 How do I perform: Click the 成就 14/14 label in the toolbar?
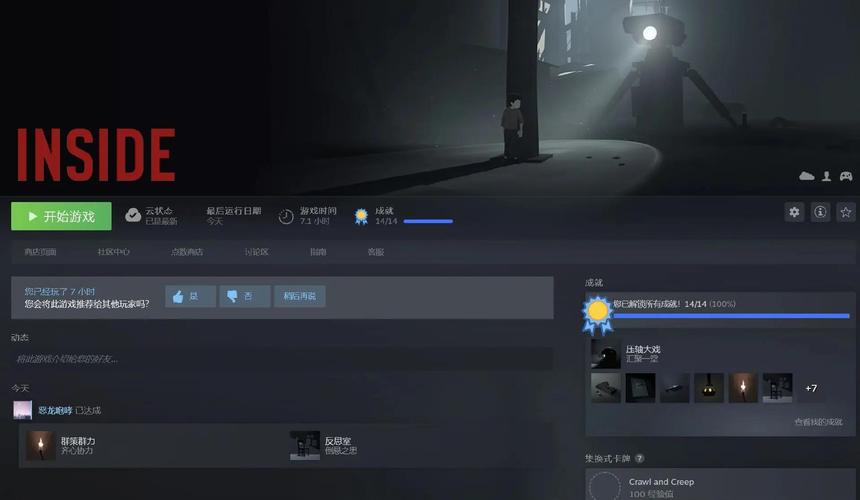click(386, 215)
